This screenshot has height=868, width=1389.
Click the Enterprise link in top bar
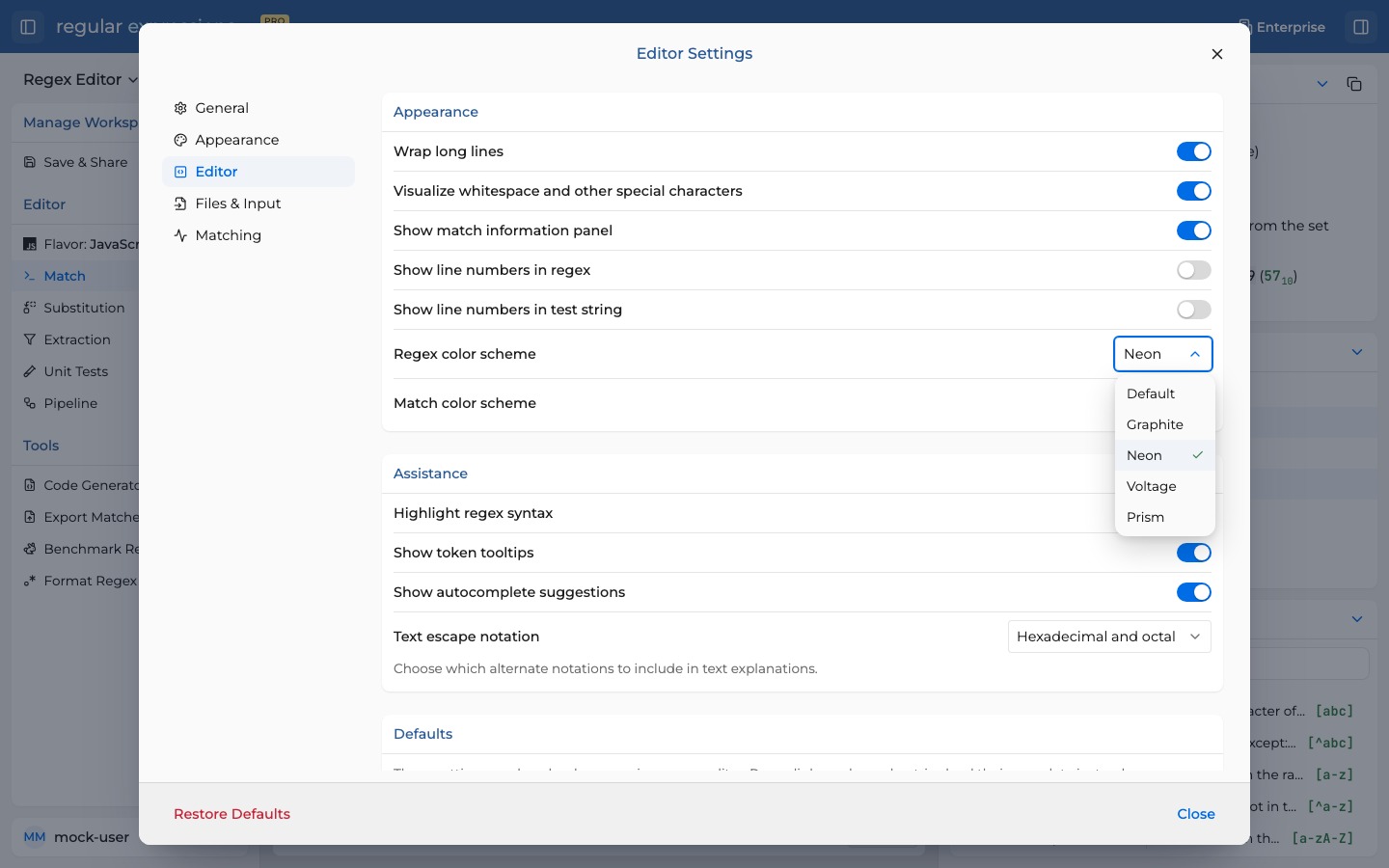pyautogui.click(x=1282, y=27)
